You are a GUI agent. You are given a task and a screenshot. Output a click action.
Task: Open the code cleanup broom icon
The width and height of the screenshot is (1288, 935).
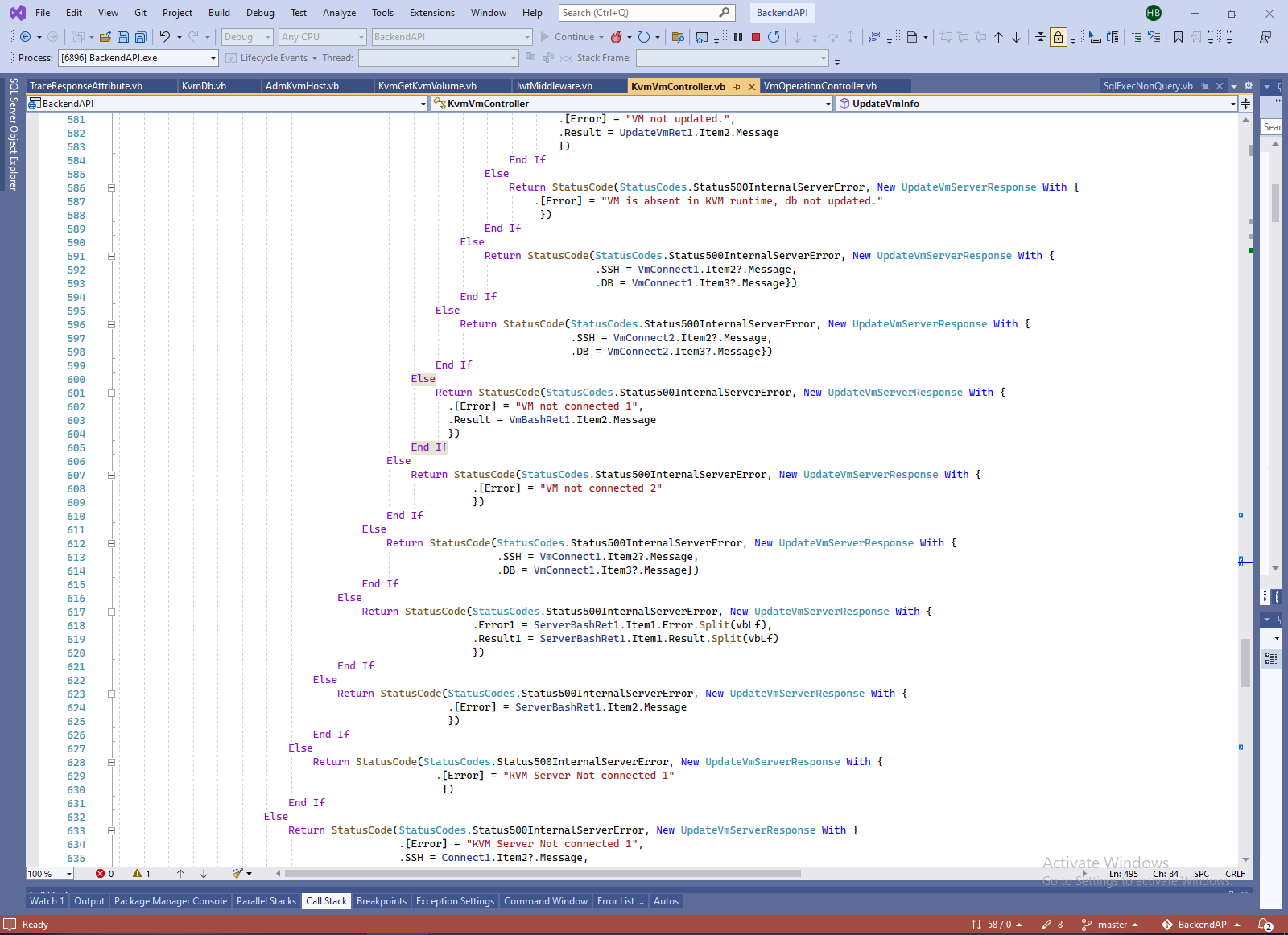(237, 874)
